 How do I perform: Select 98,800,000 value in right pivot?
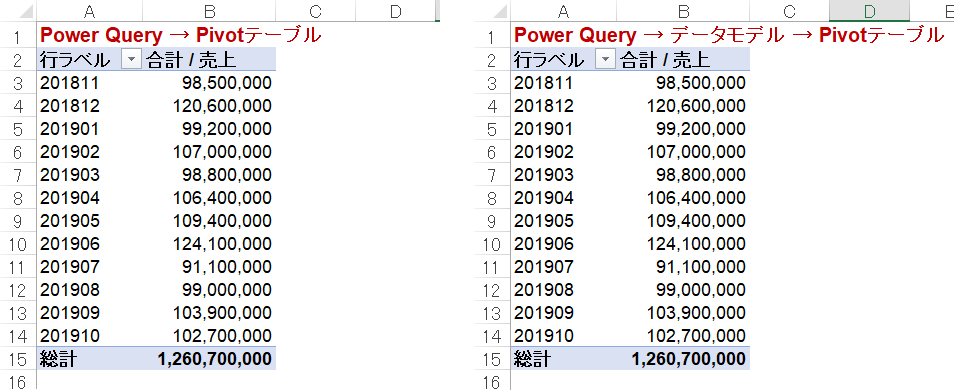tap(700, 175)
